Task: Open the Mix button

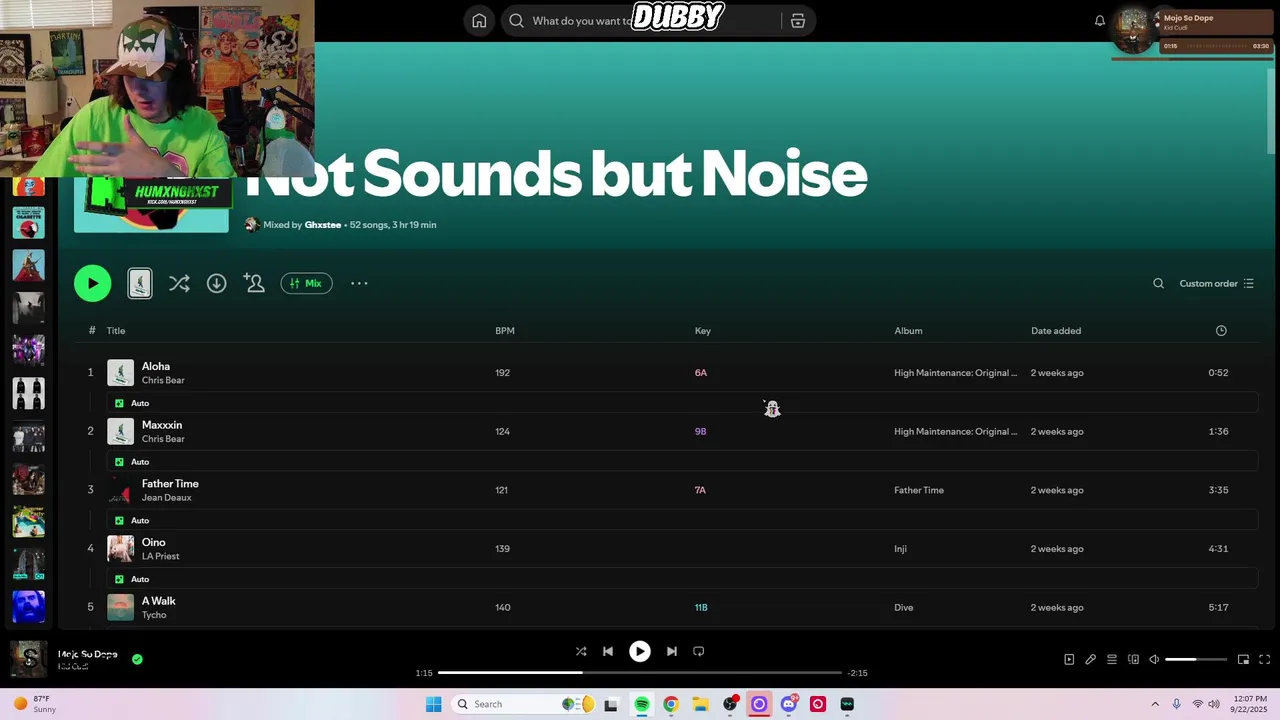Action: tap(306, 283)
